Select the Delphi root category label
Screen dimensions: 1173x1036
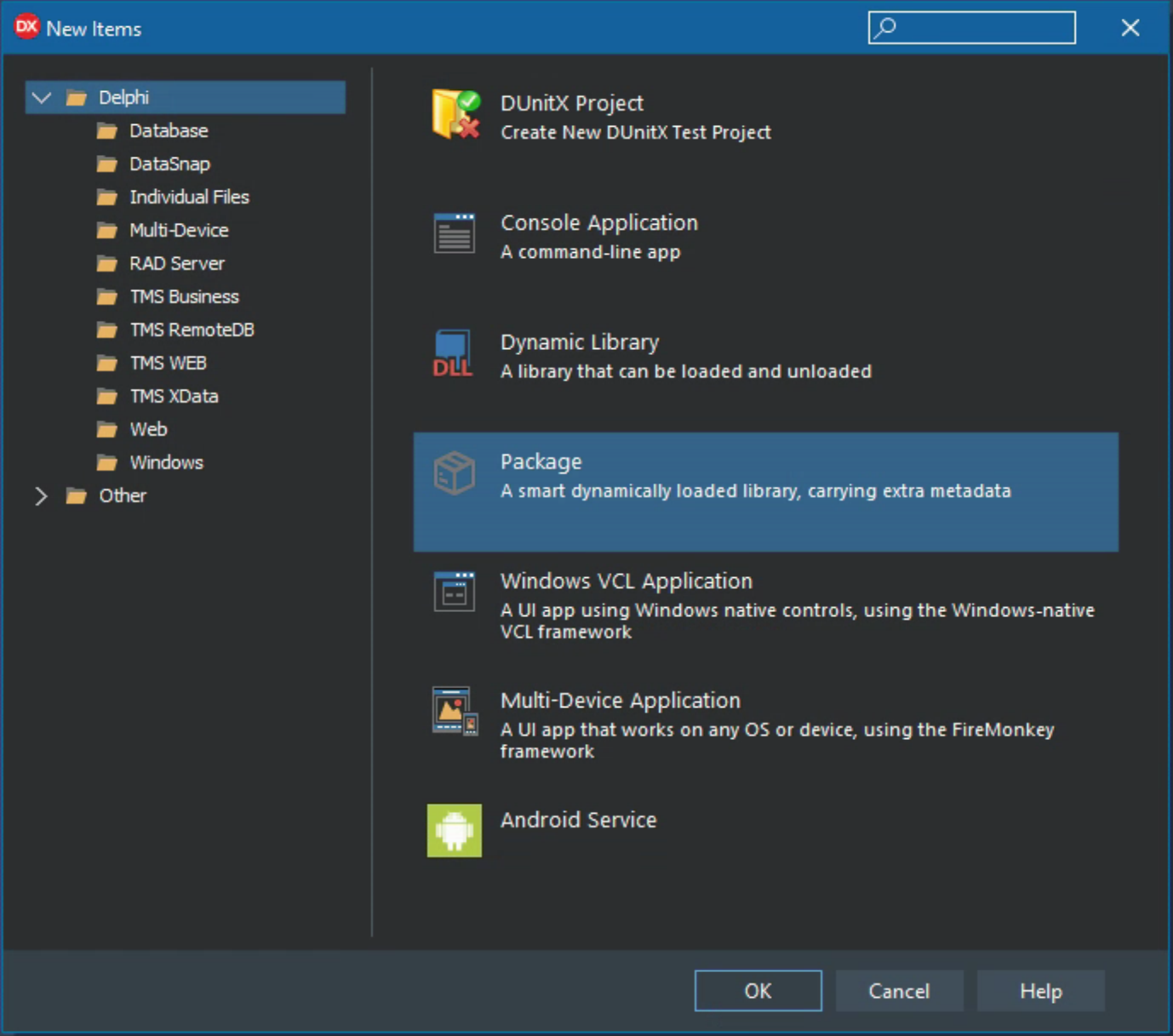123,98
